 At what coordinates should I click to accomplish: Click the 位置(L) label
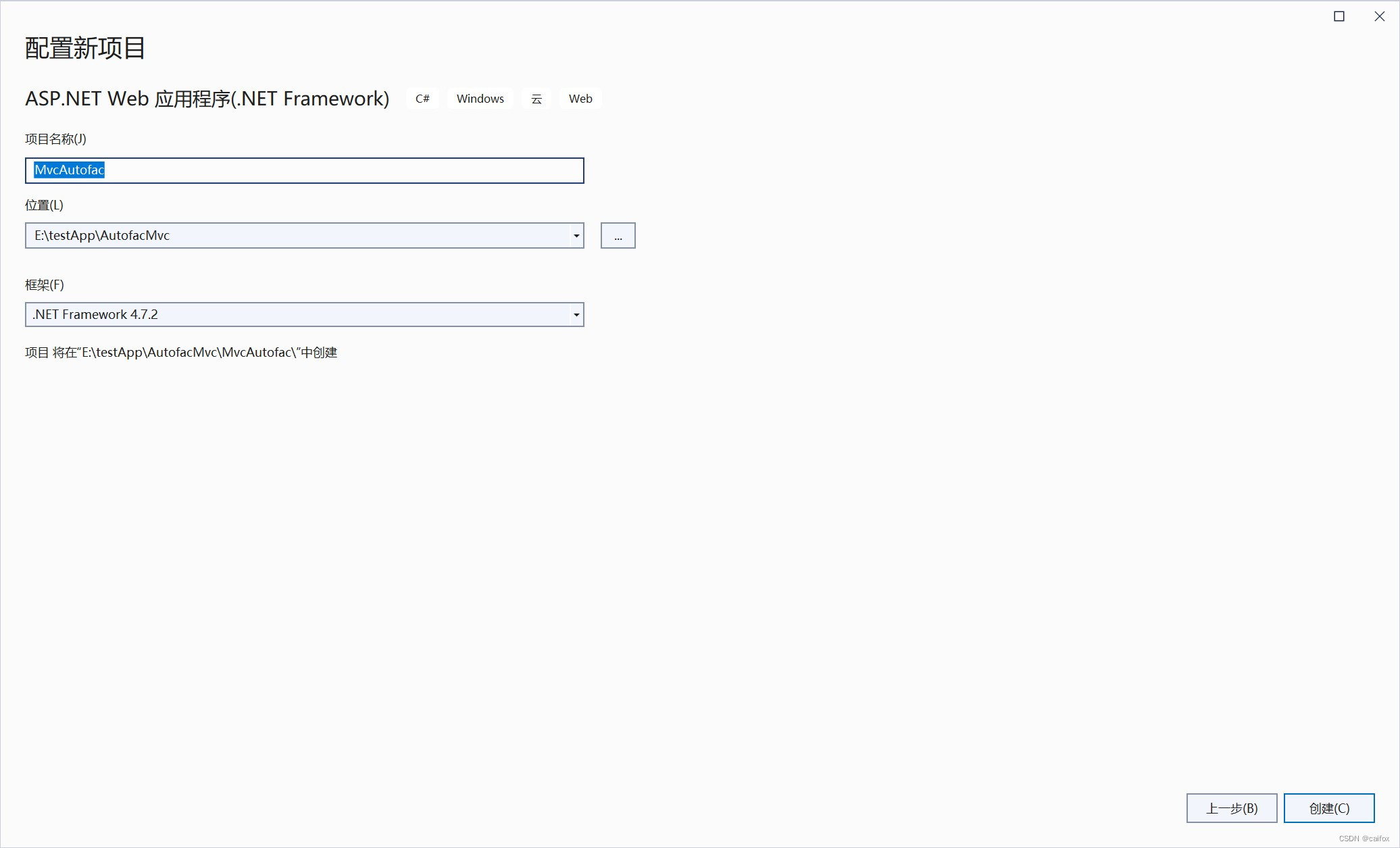(44, 205)
